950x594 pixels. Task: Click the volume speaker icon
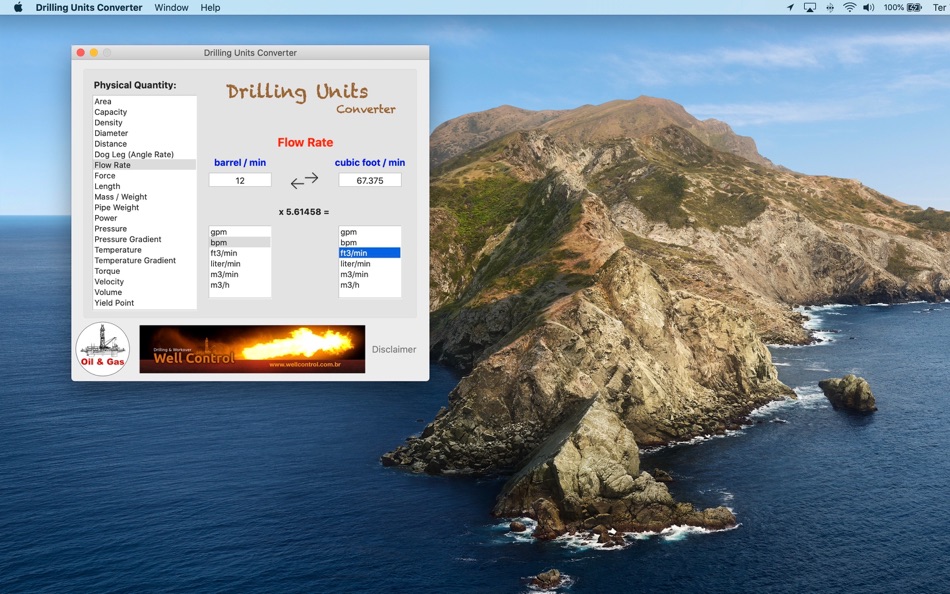(868, 7)
